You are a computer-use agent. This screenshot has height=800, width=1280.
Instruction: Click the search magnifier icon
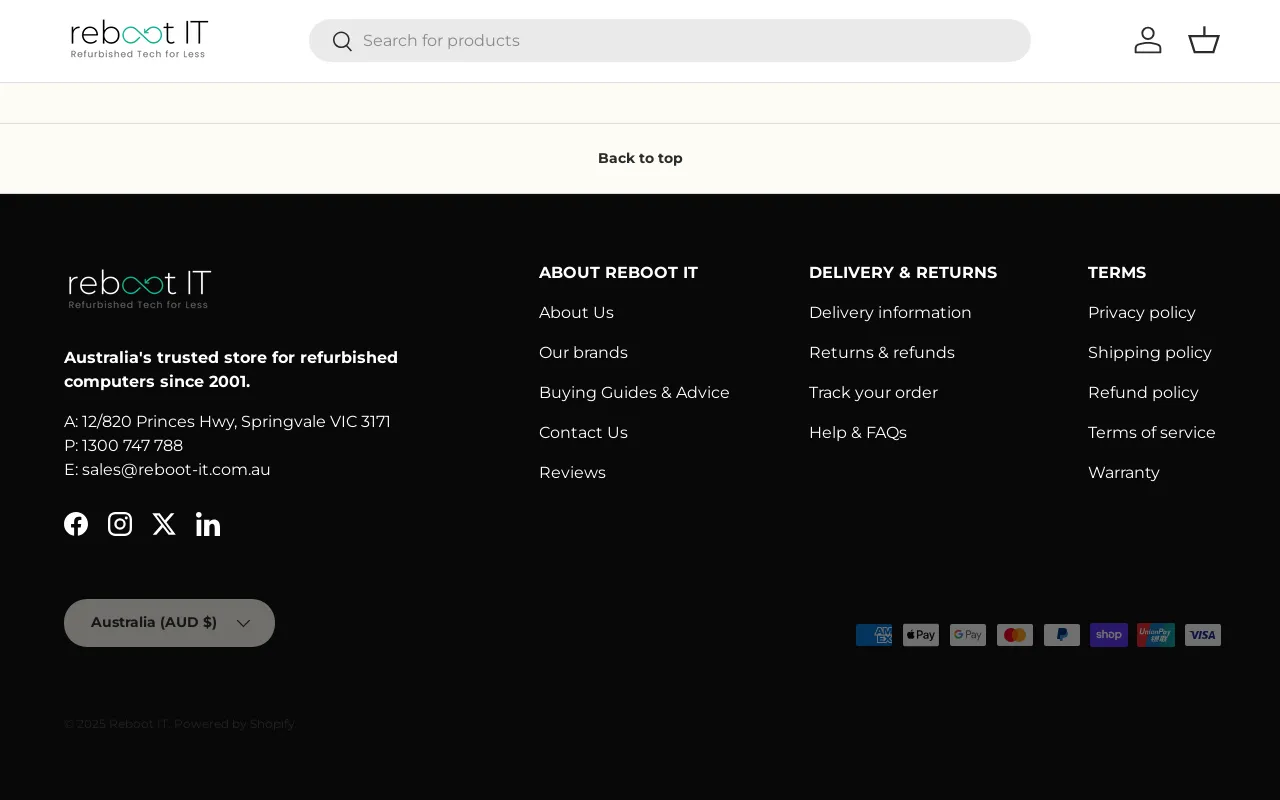[x=342, y=41]
